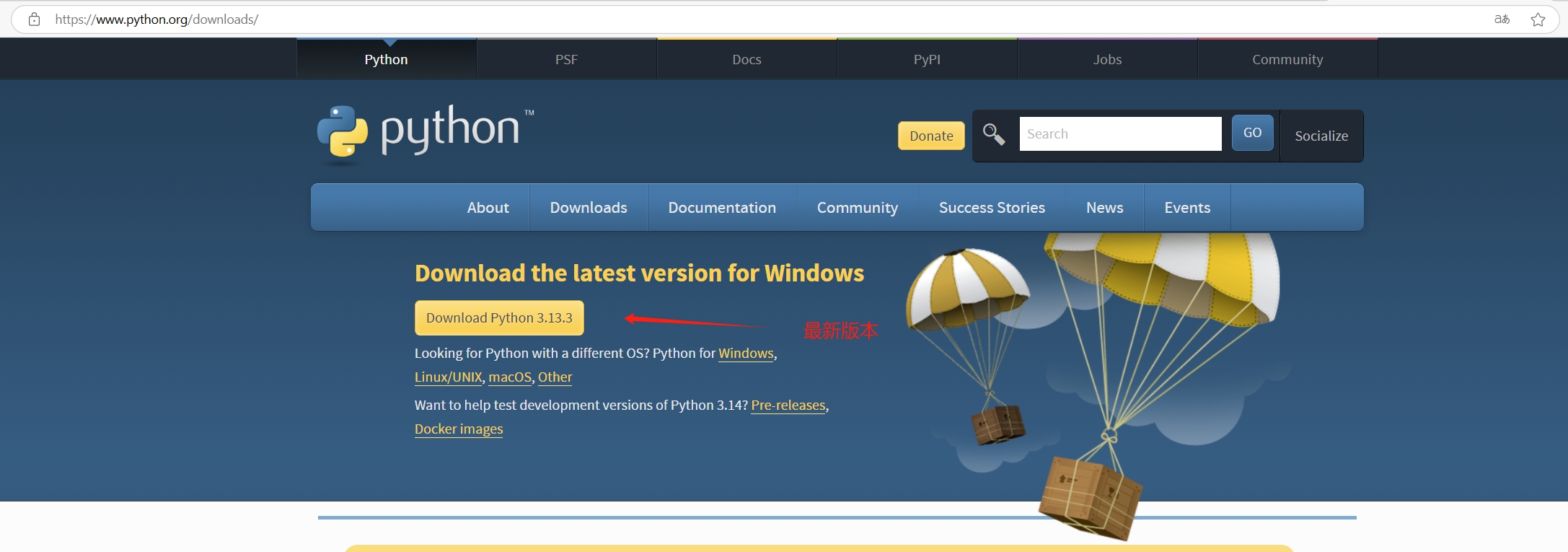This screenshot has height=552, width=1568.
Task: Open the Docs top tab
Action: pos(746,59)
